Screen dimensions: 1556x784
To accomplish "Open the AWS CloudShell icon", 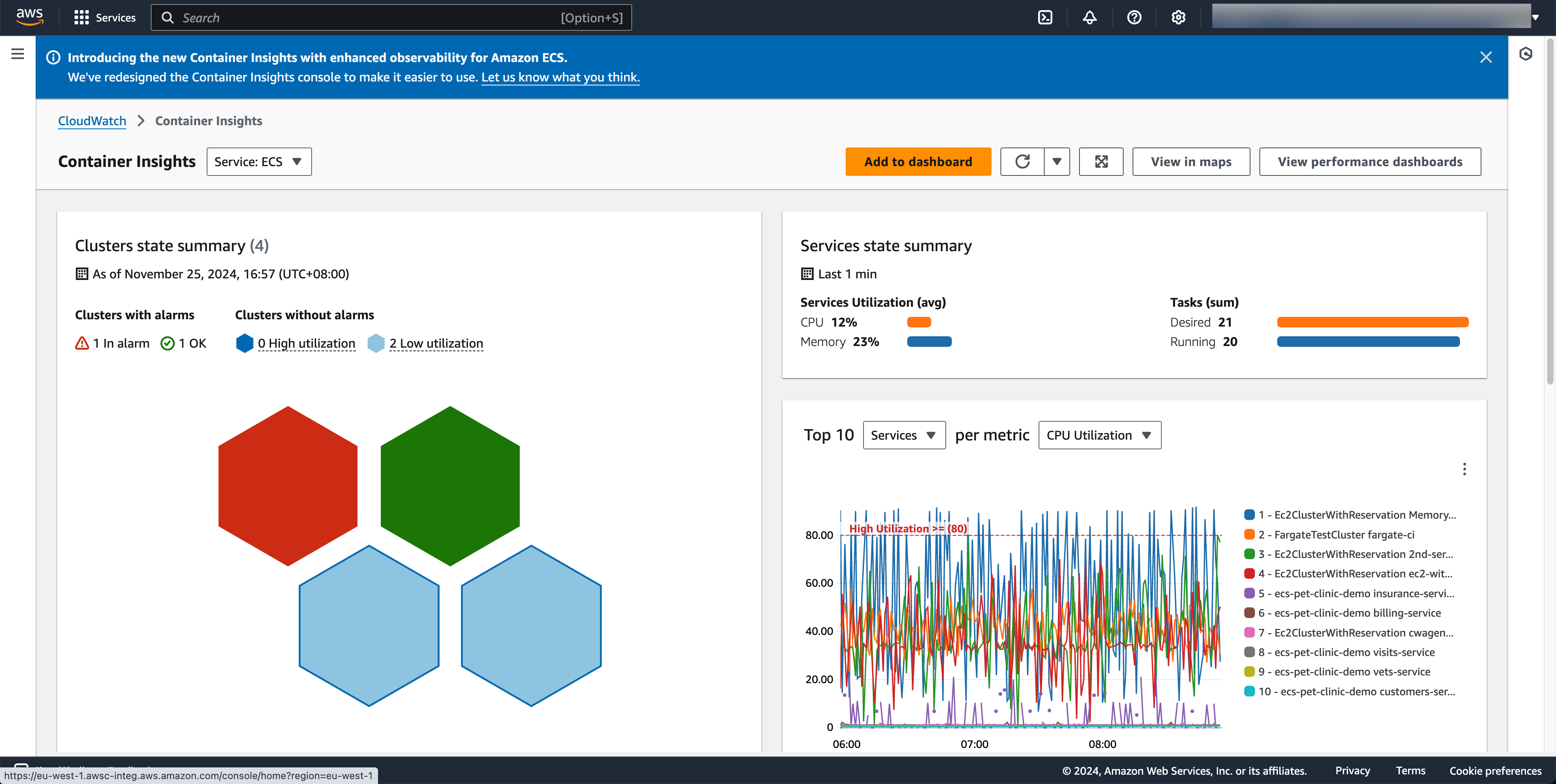I will point(1045,17).
